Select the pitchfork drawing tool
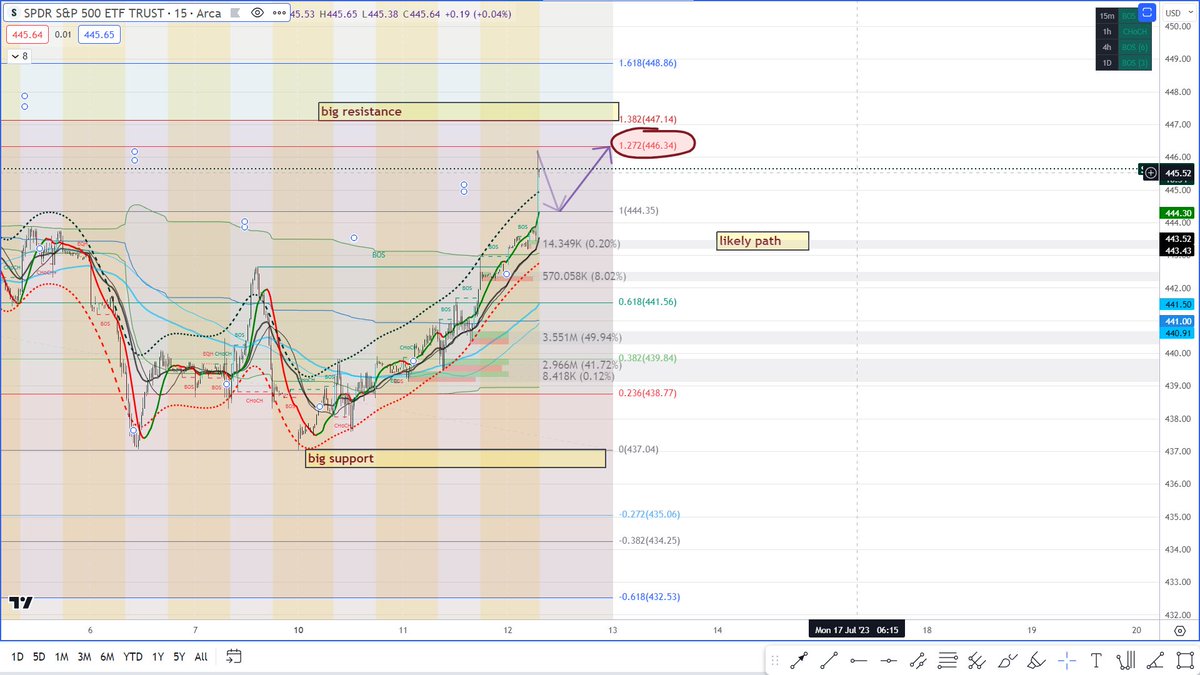This screenshot has width=1200, height=675. (x=978, y=660)
